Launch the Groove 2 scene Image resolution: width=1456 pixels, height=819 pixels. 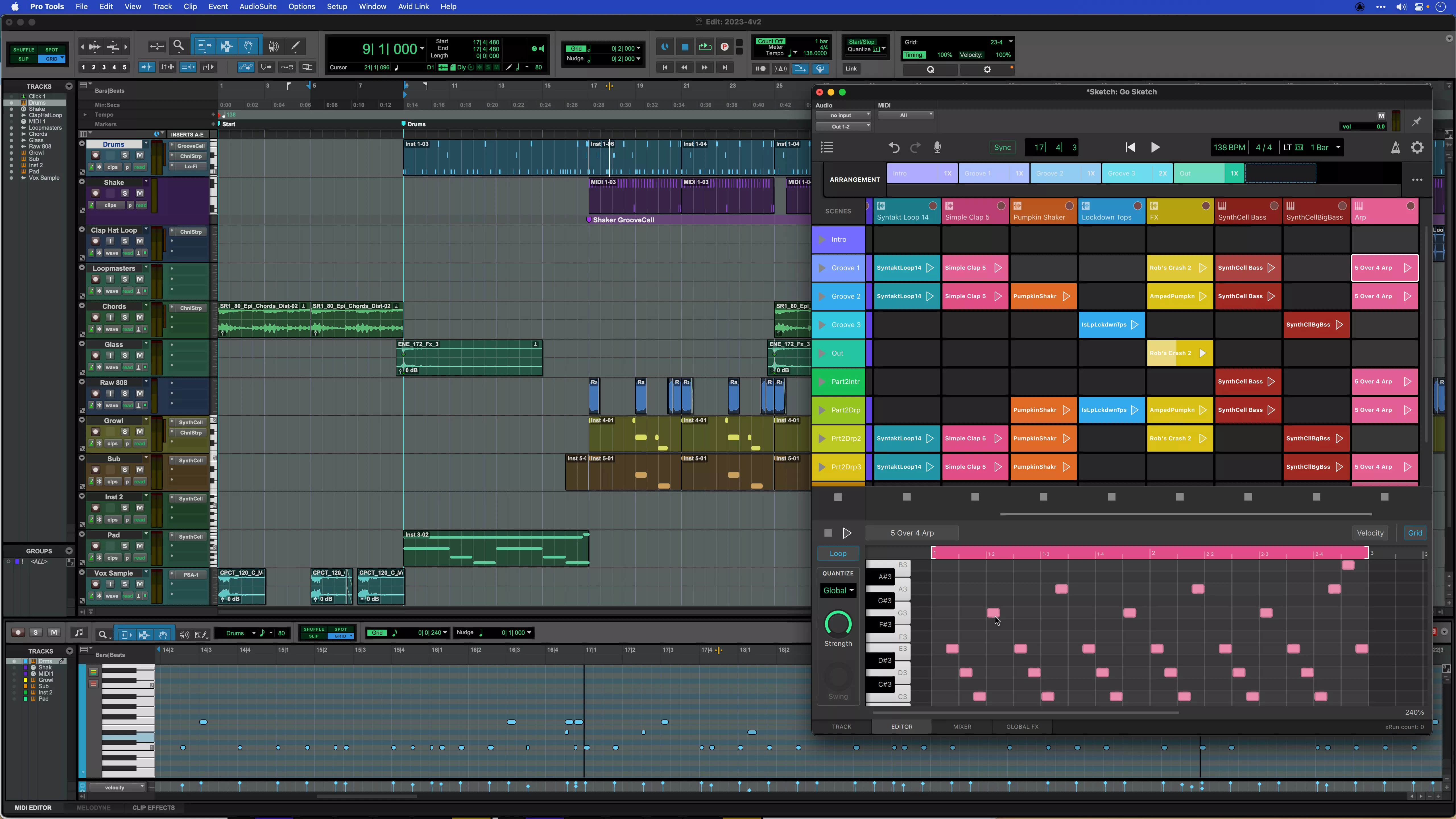click(x=822, y=296)
